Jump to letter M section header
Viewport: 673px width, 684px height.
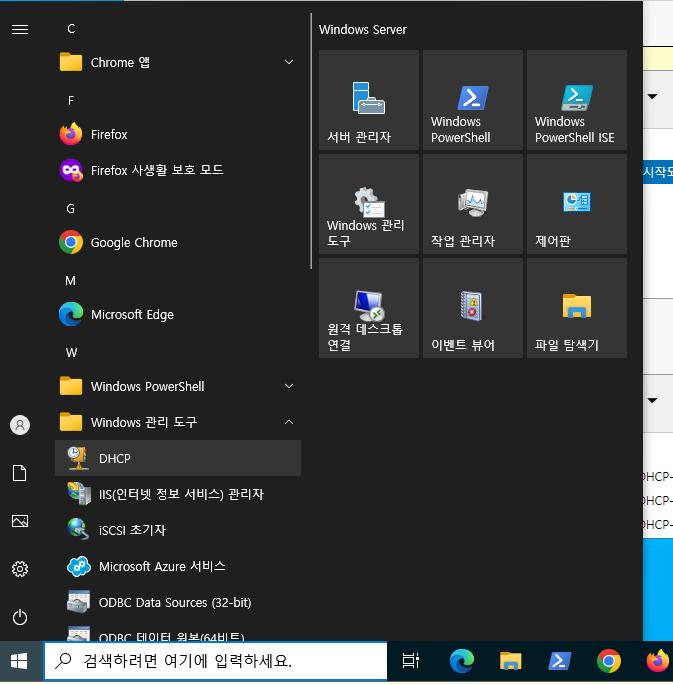point(71,281)
